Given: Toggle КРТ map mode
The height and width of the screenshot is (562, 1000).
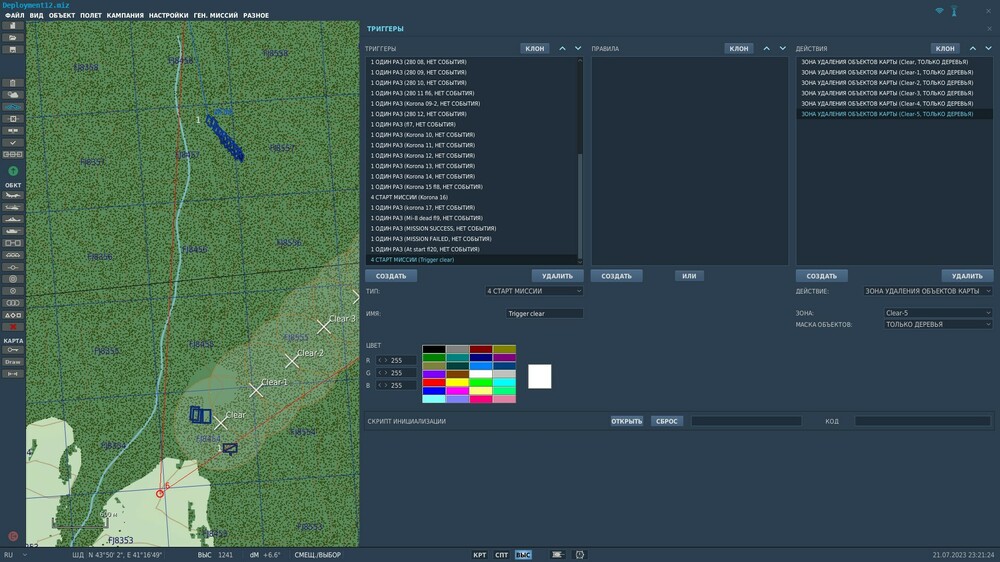Looking at the screenshot, I should tap(480, 555).
